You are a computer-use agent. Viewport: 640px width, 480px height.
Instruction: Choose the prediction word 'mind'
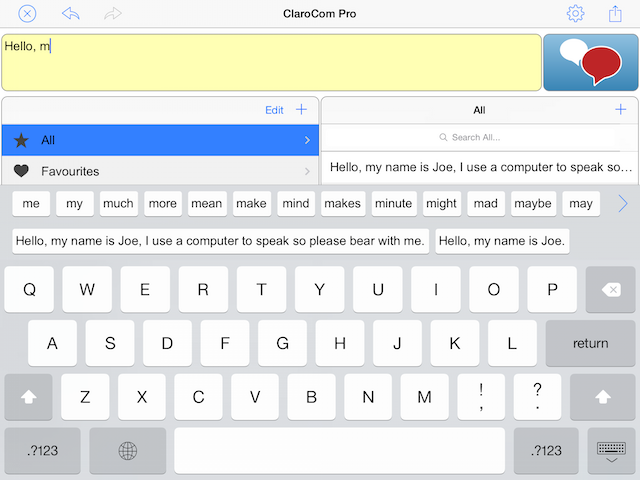(x=296, y=203)
